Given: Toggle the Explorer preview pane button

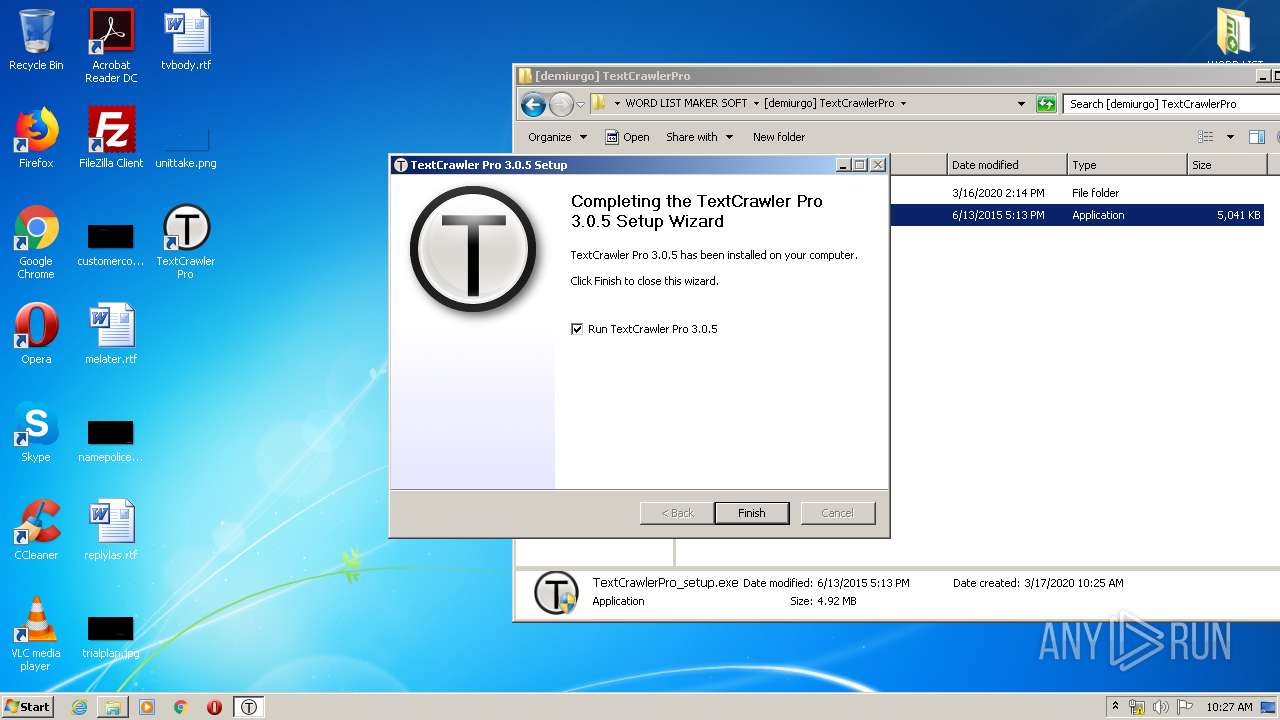Looking at the screenshot, I should [1257, 137].
